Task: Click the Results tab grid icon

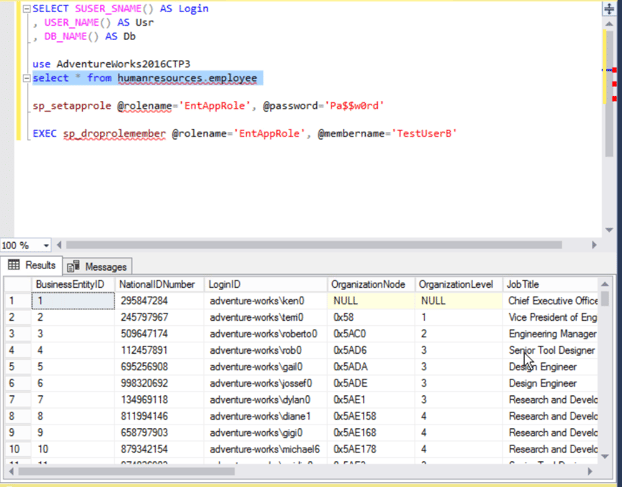Action: 13,266
